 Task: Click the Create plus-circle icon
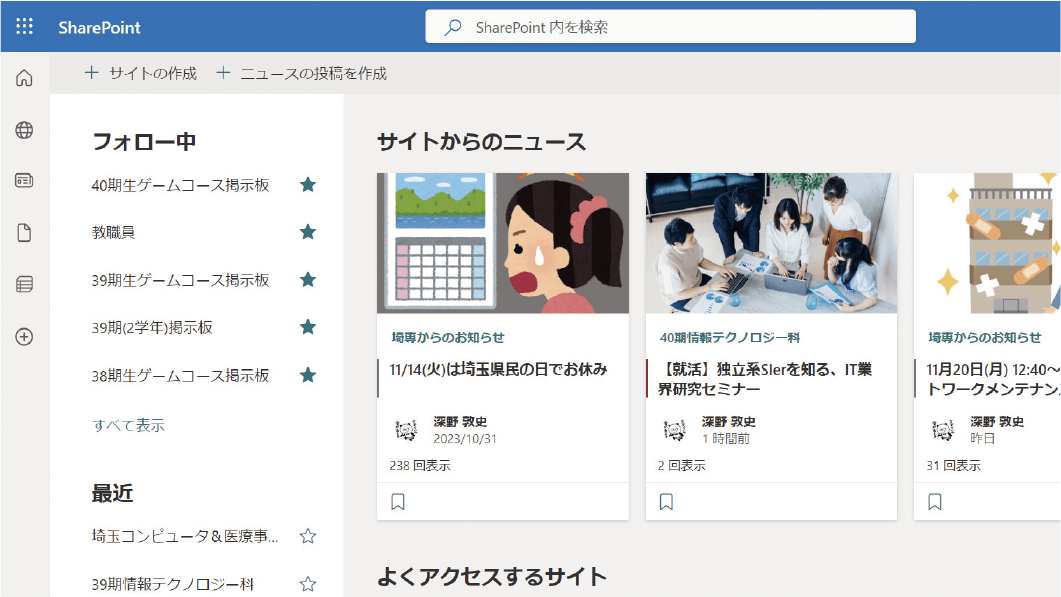pyautogui.click(x=24, y=337)
